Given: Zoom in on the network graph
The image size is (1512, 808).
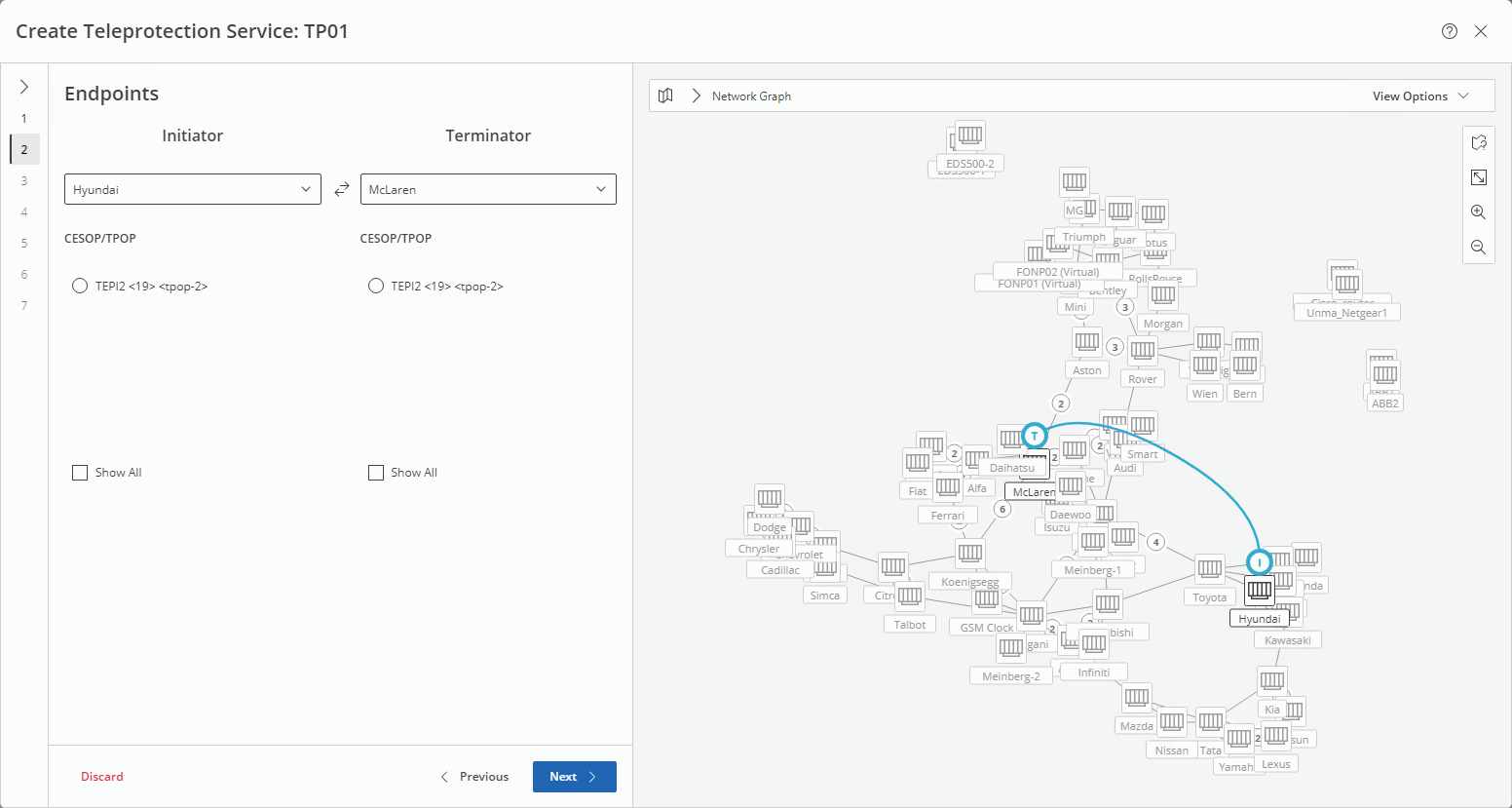Looking at the screenshot, I should coord(1478,212).
